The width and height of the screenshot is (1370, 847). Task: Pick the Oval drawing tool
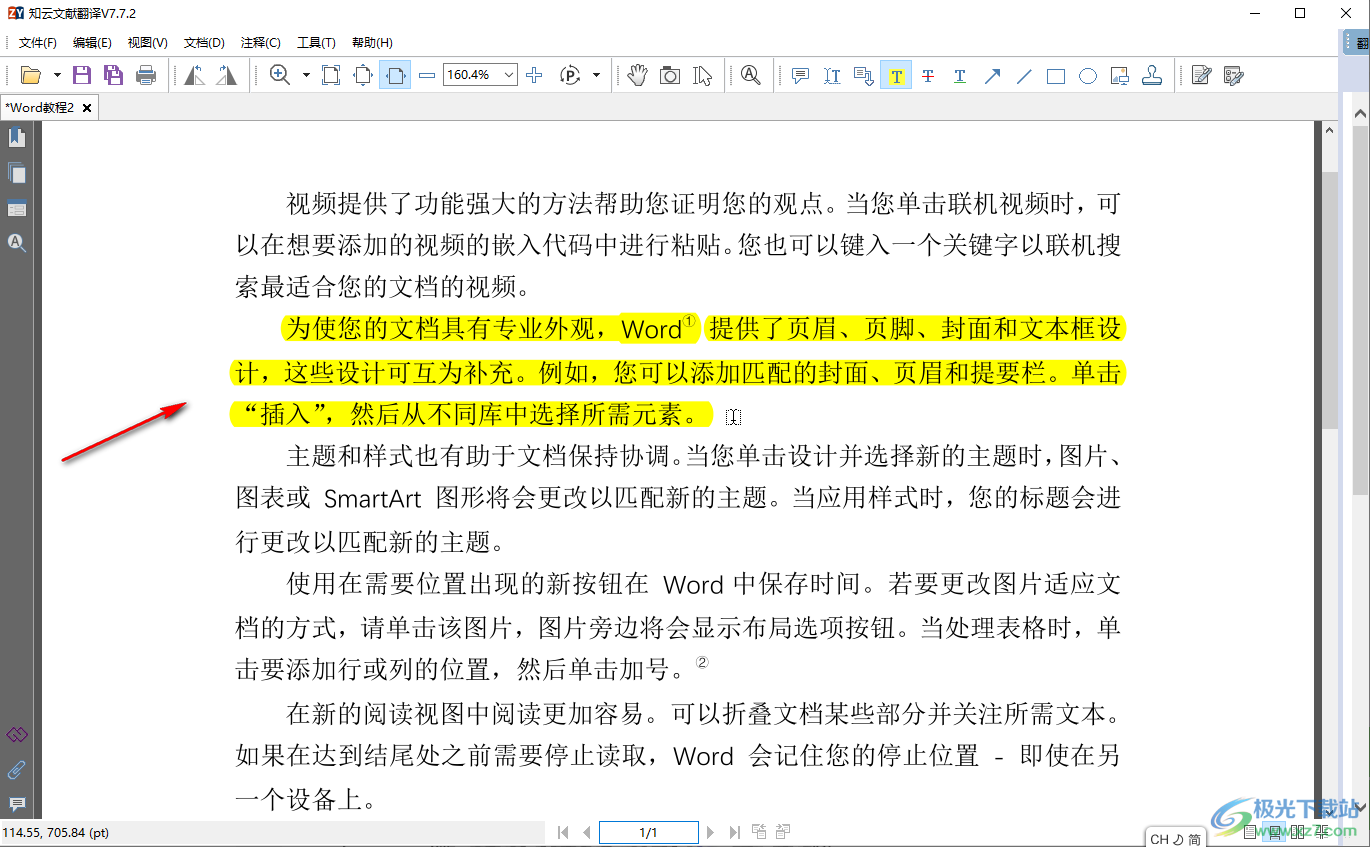1088,75
